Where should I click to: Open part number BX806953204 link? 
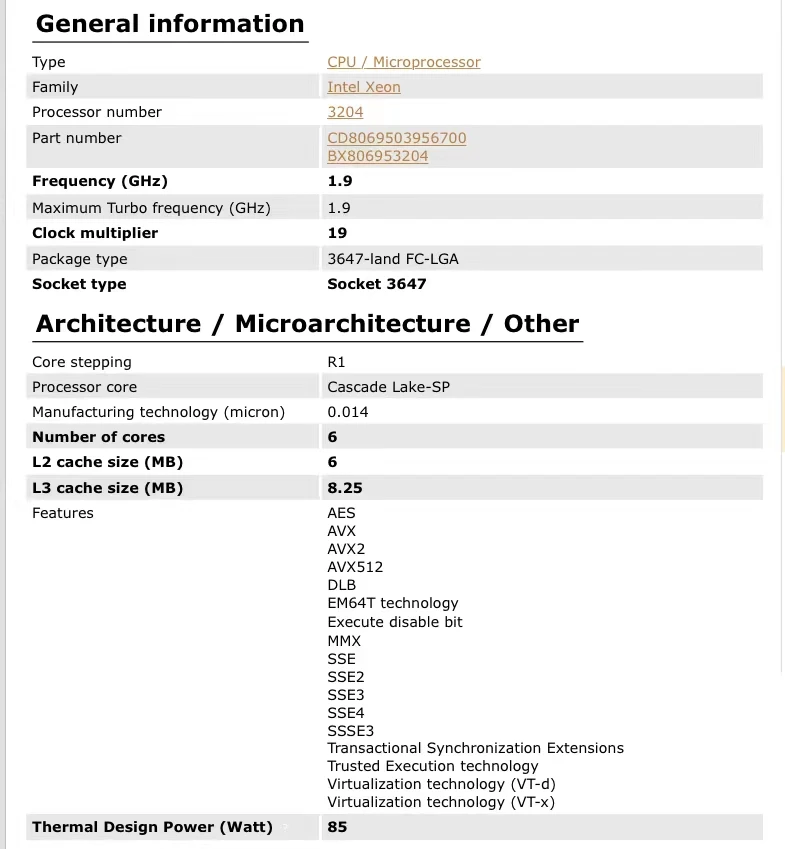click(377, 156)
